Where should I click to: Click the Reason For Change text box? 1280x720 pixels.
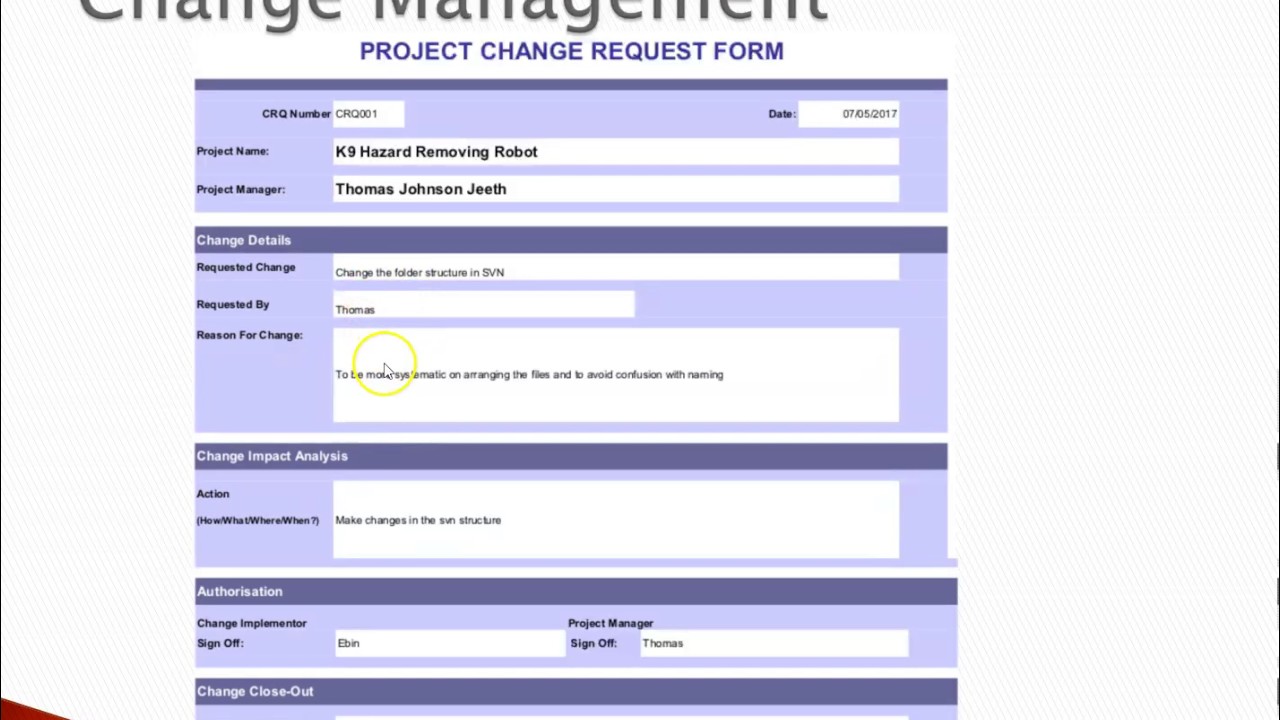[x=616, y=375]
